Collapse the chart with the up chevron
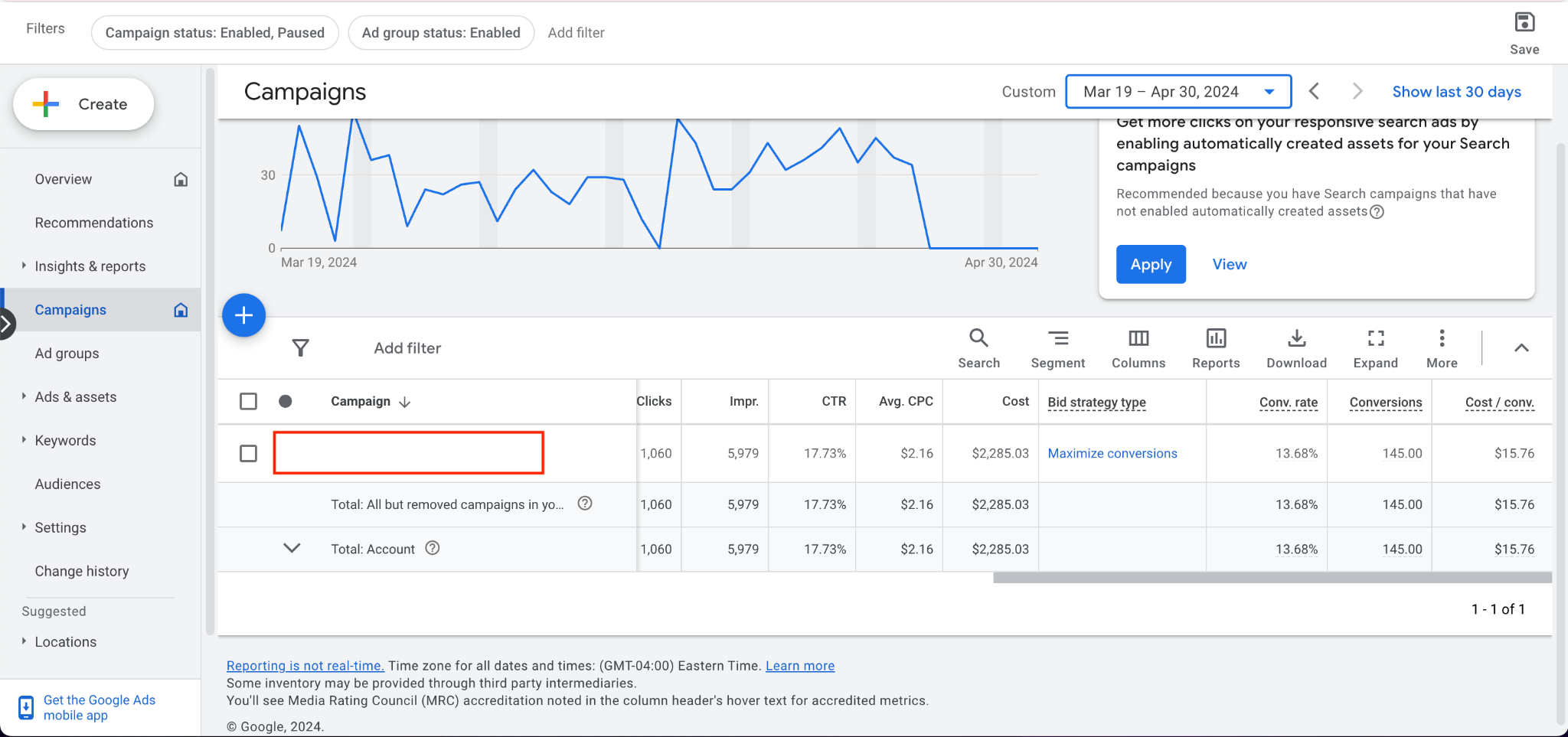The image size is (1568, 737). pos(1521,348)
